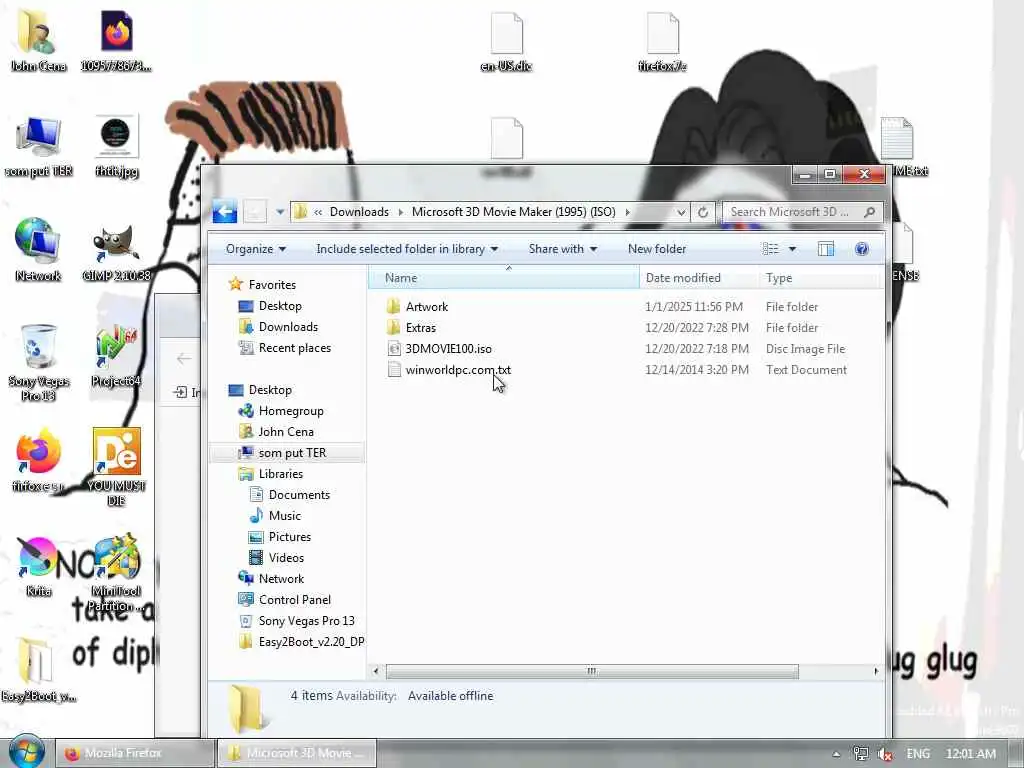Viewport: 1024px width, 768px height.
Task: Select John Cena desktop folder icon
Action: 39,42
